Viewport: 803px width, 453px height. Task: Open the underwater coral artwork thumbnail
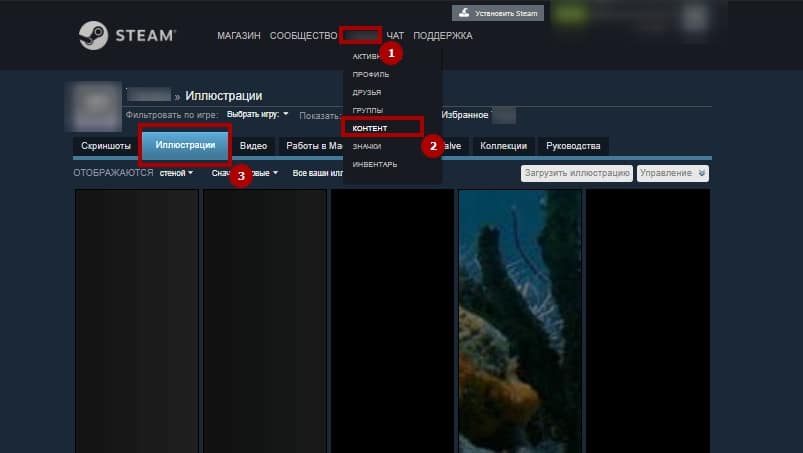tap(520, 321)
